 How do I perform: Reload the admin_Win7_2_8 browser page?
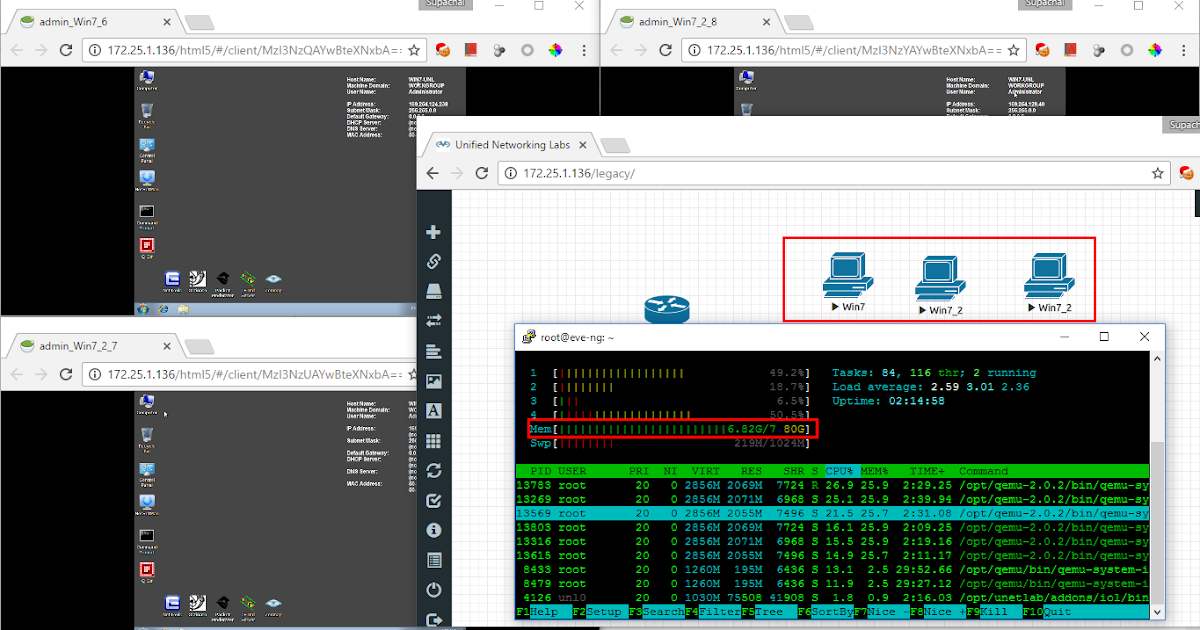point(665,50)
